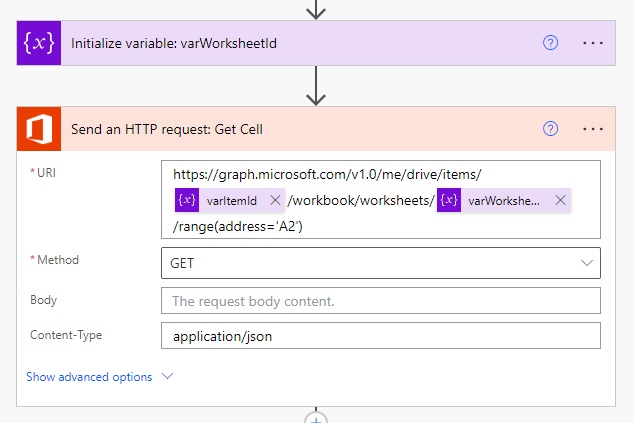The width and height of the screenshot is (634, 423).
Task: Remove the varItemId token from URI
Action: click(x=275, y=200)
